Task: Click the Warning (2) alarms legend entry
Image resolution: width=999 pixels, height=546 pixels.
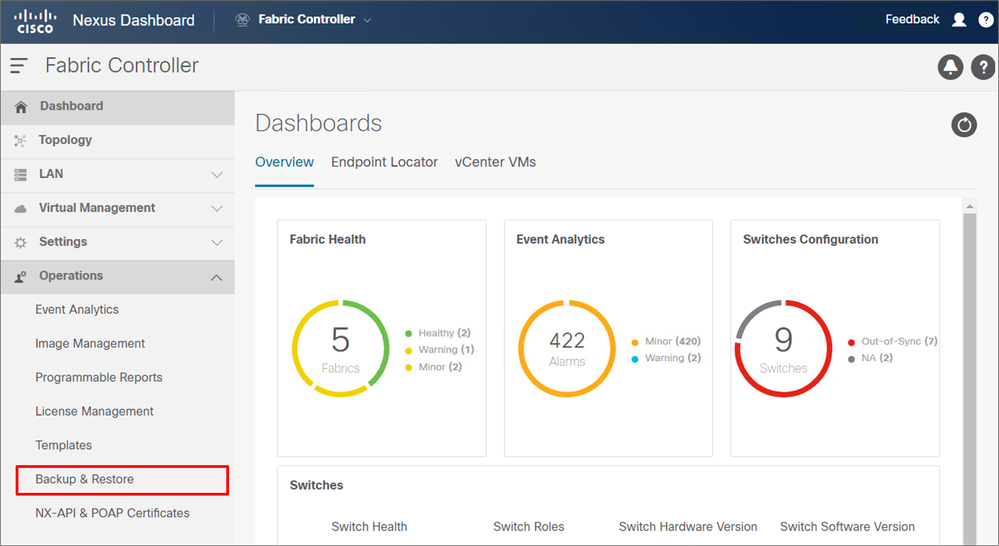Action: click(x=666, y=358)
